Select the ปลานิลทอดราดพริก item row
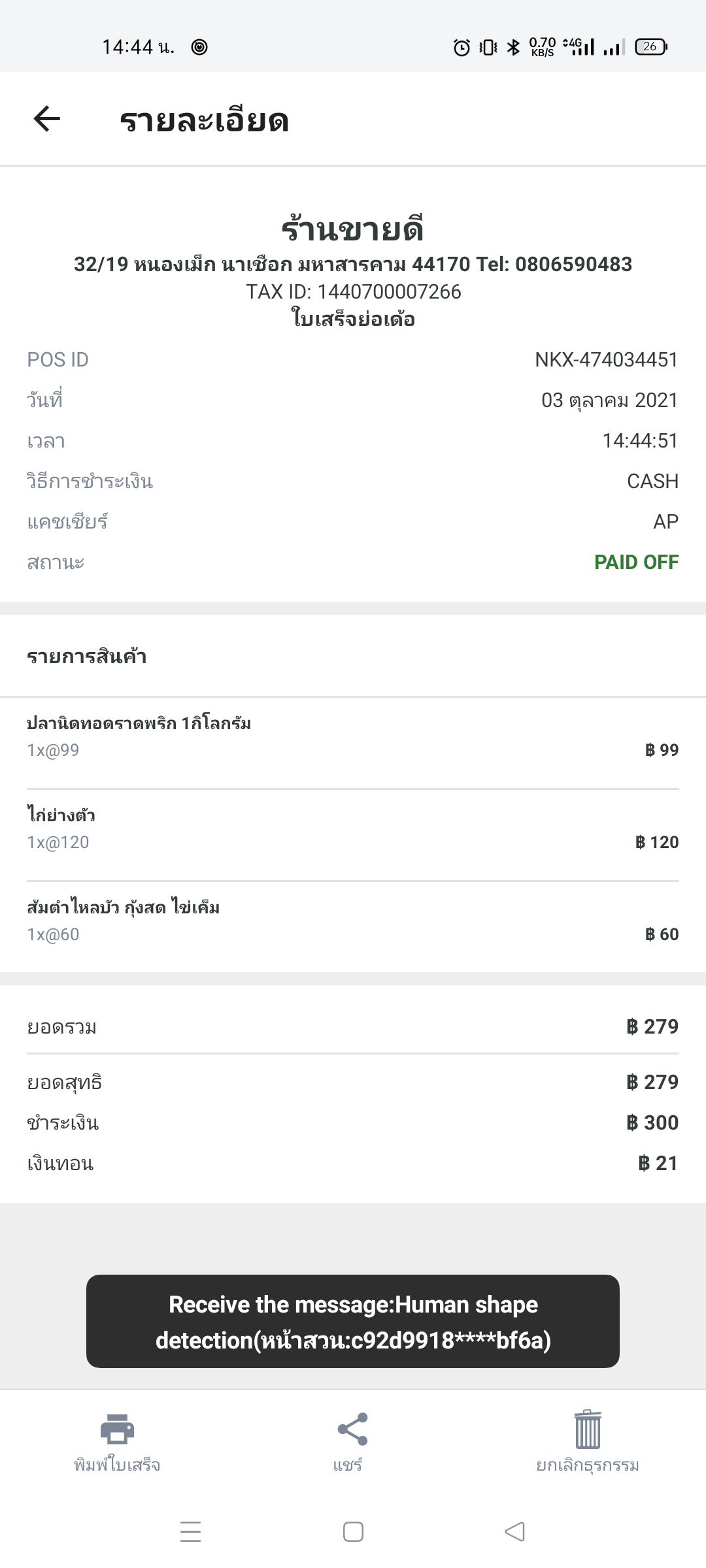 pyautogui.click(x=353, y=736)
